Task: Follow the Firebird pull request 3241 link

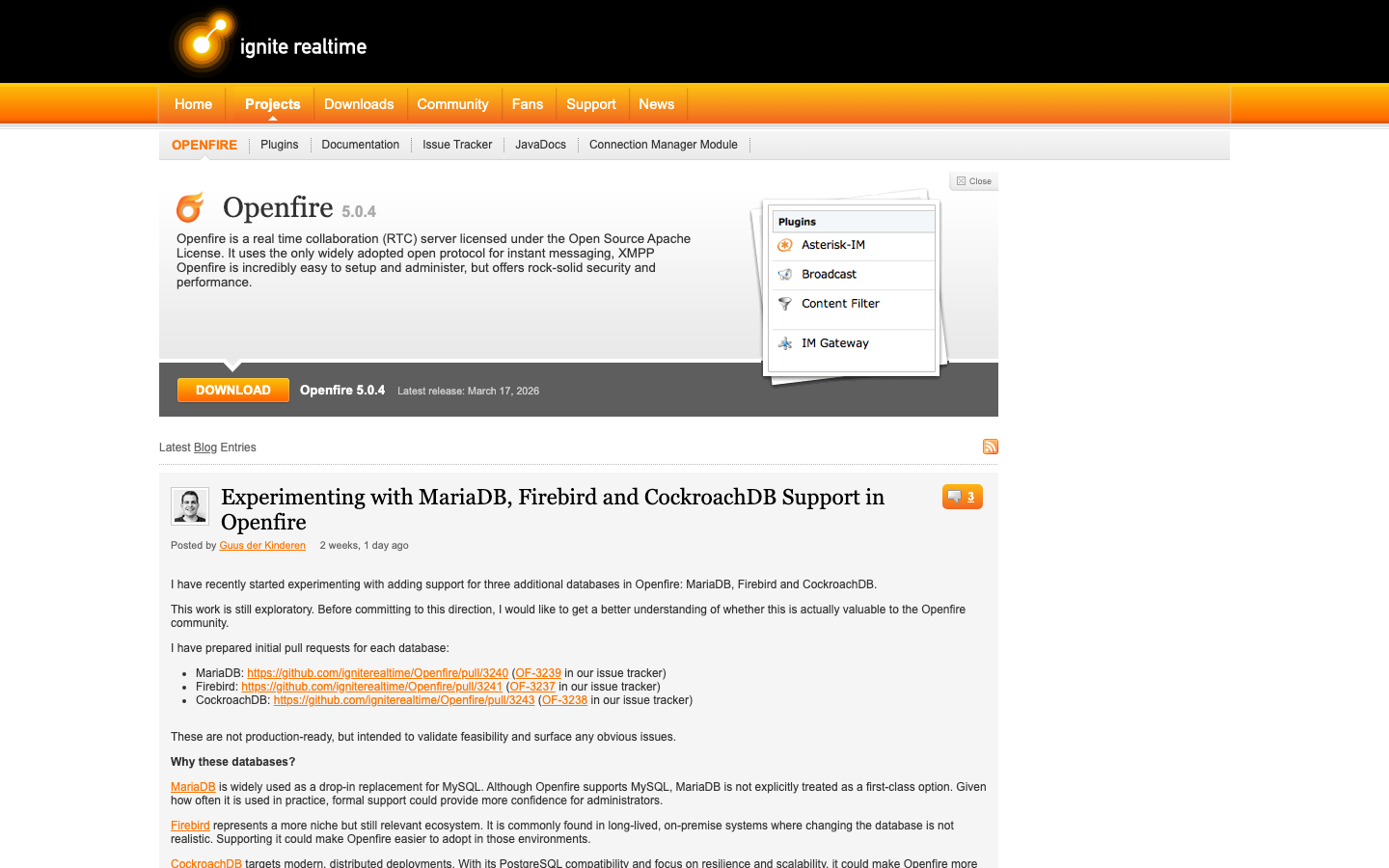Action: tap(371, 687)
